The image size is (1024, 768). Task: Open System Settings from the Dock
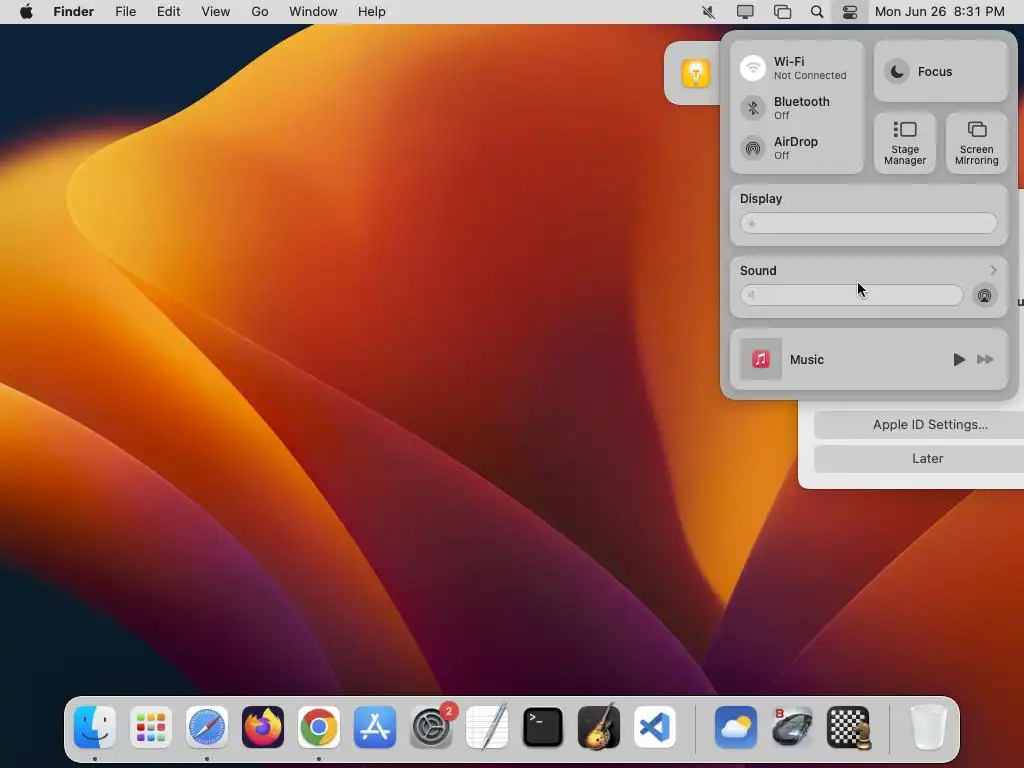tap(431, 727)
